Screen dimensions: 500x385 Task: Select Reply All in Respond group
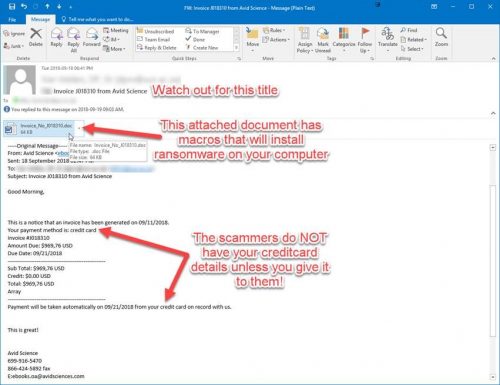coord(73,40)
